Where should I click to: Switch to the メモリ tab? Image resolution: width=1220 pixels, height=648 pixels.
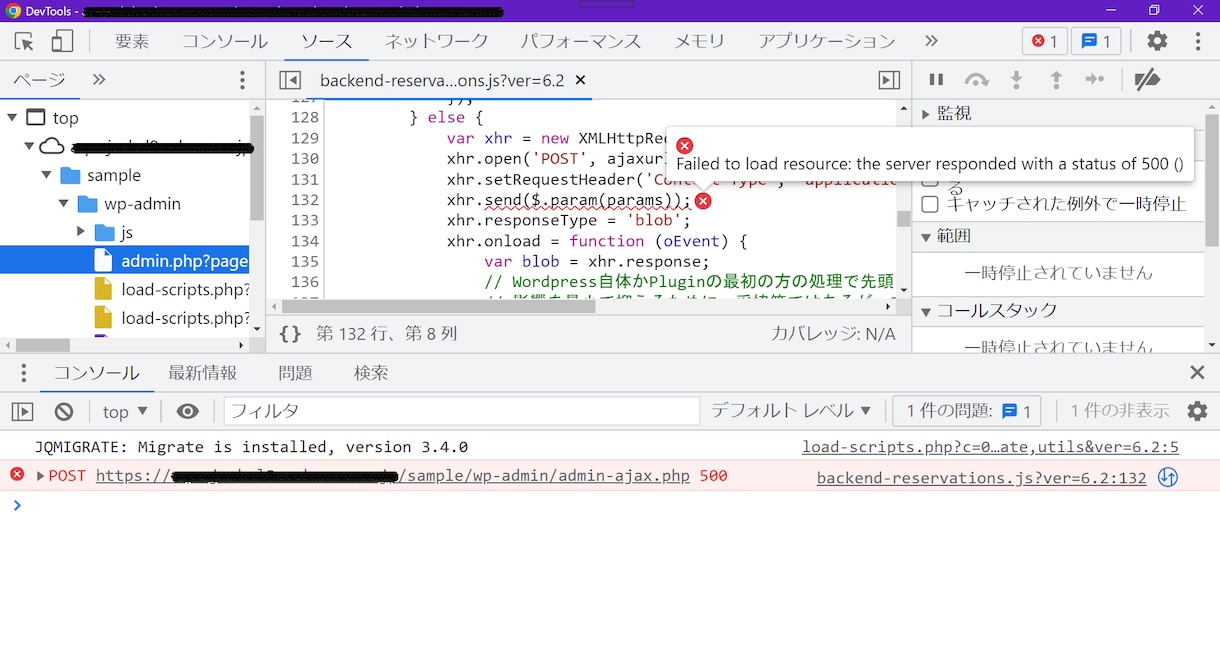coord(699,41)
